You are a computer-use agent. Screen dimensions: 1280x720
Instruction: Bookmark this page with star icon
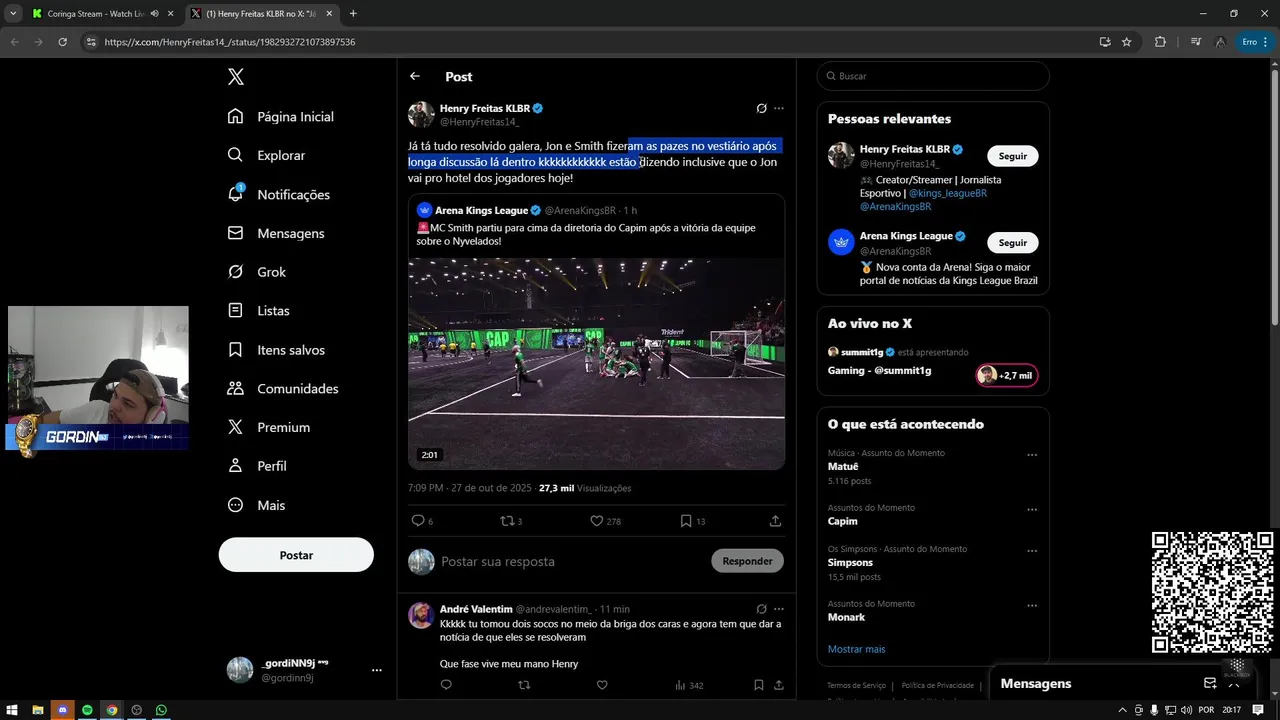tap(1127, 42)
